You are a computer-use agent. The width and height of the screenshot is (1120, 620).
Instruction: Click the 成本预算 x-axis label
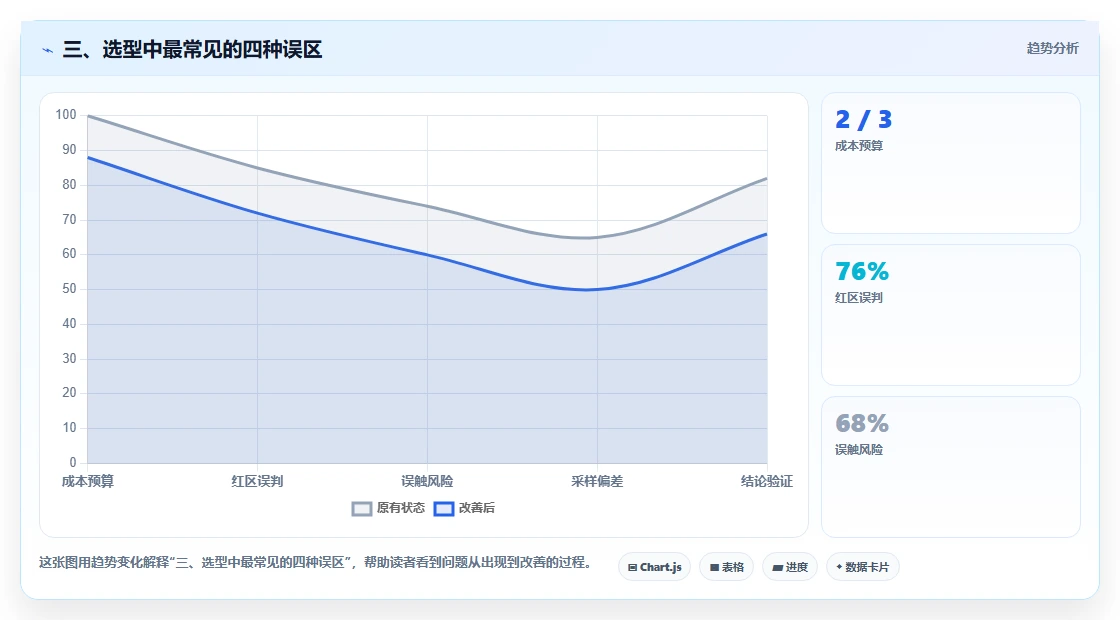(x=88, y=481)
